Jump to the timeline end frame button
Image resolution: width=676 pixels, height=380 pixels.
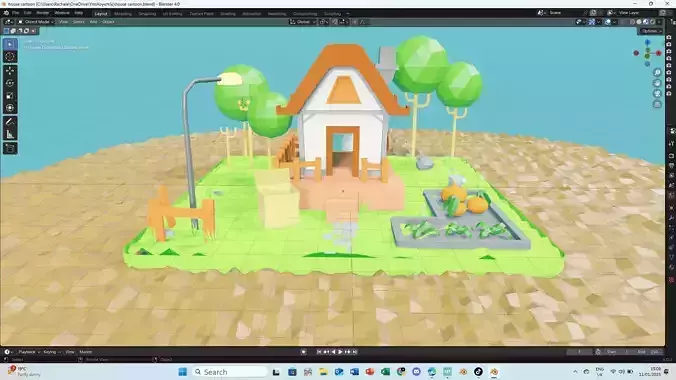pyautogui.click(x=355, y=352)
